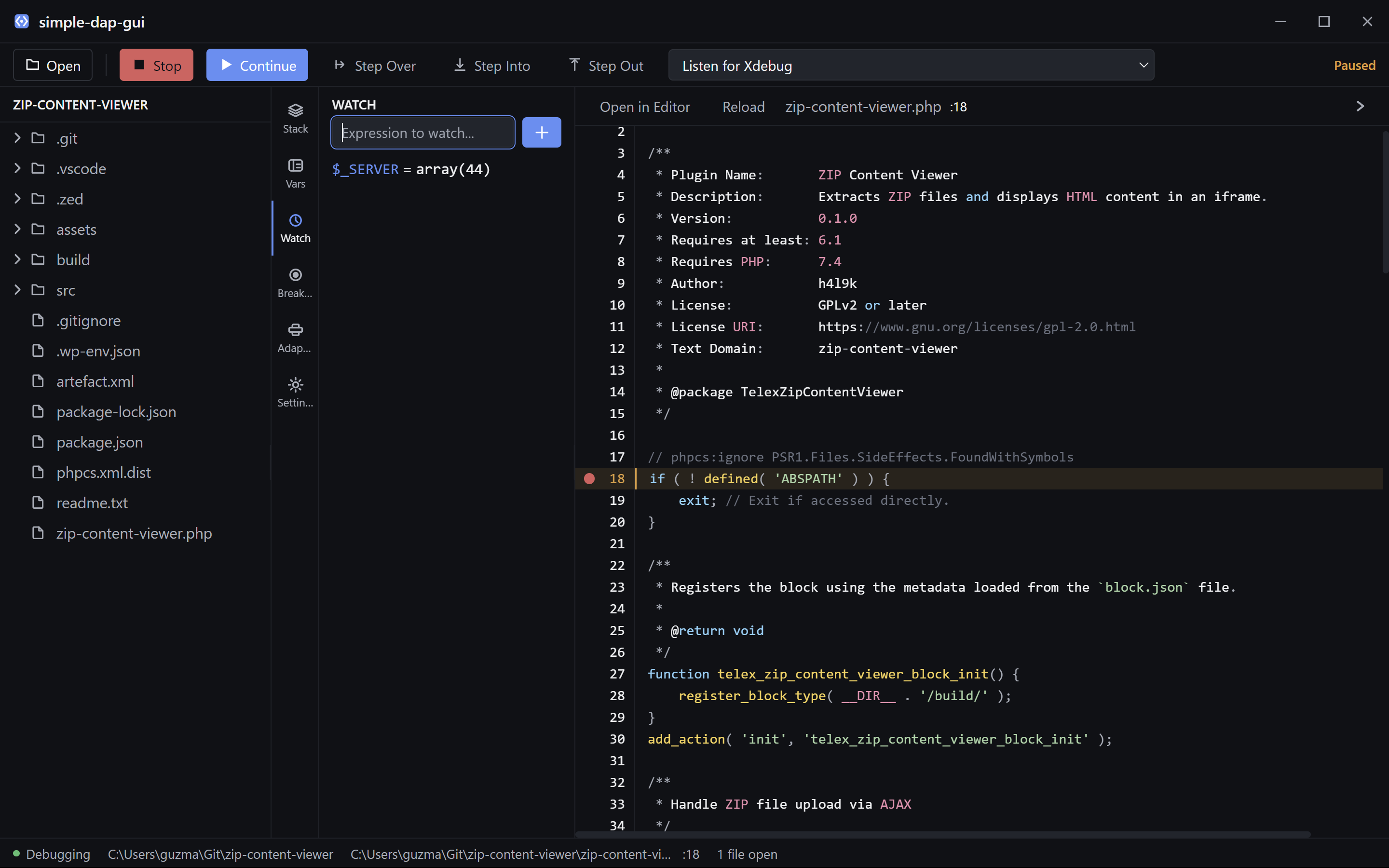1389x868 pixels.
Task: Open the Breakpoints panel
Action: [295, 283]
